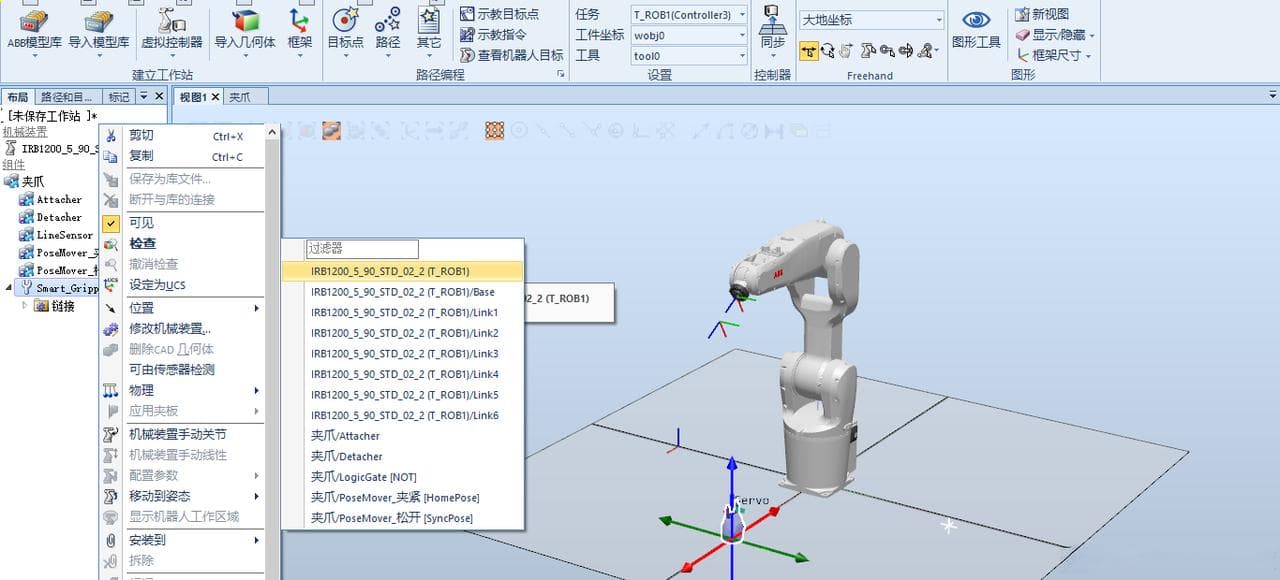Choose 复制 copy from context menu
This screenshot has width=1280, height=580.
(182, 156)
